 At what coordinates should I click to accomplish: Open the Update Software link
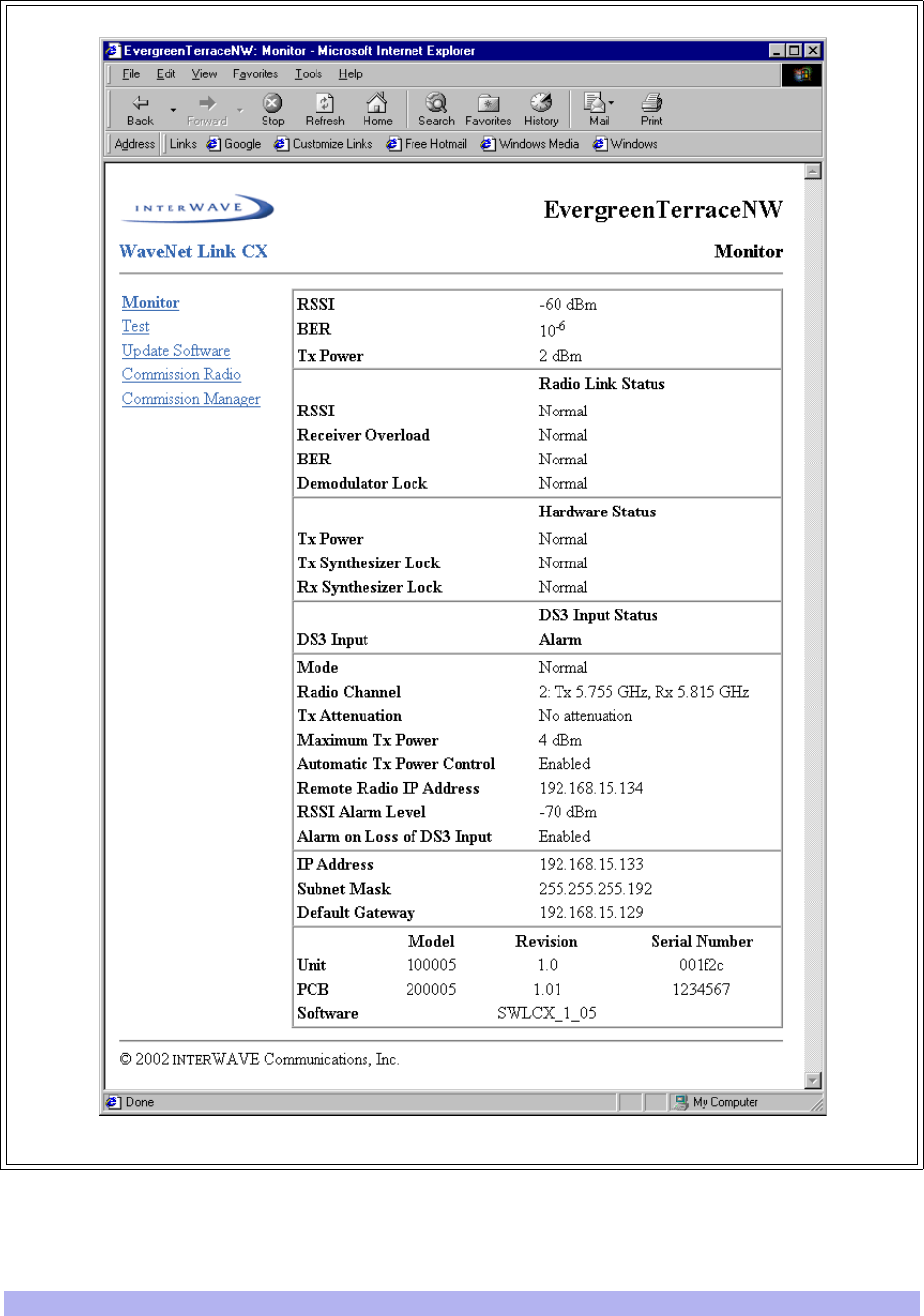[176, 351]
